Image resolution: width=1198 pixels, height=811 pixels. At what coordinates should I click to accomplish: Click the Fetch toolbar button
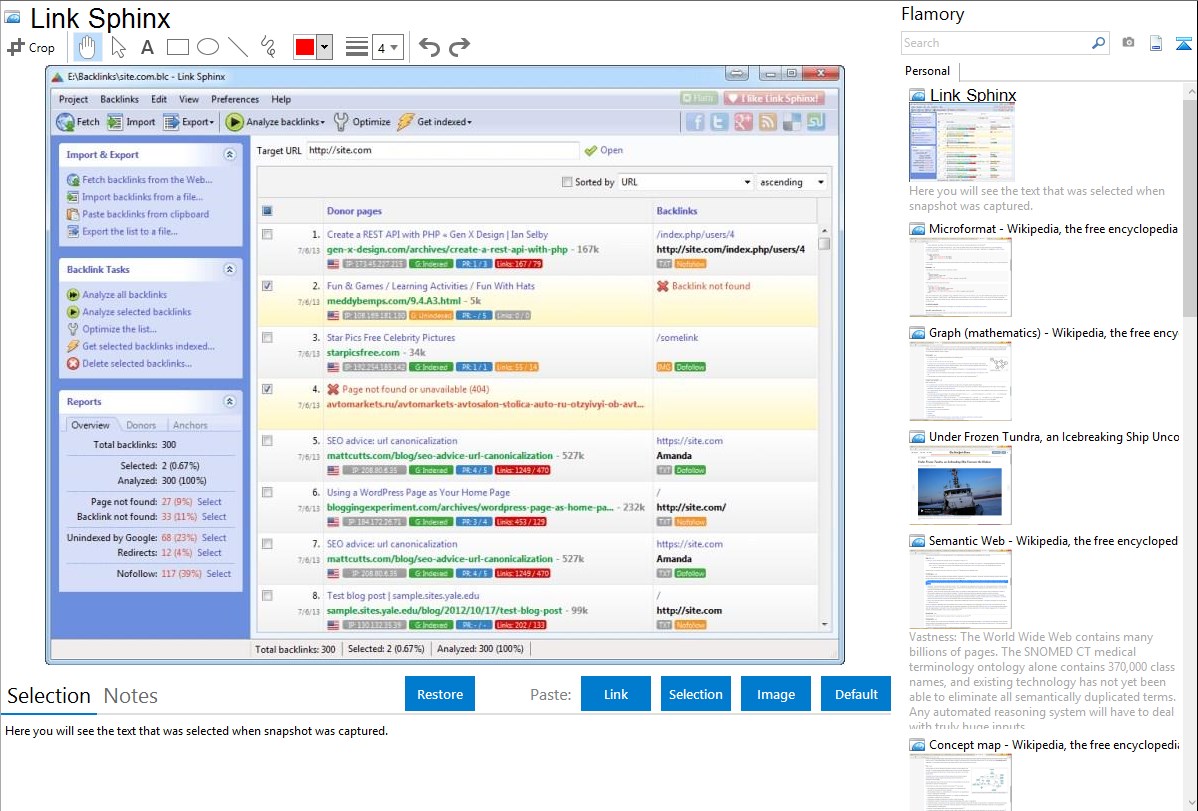point(78,122)
